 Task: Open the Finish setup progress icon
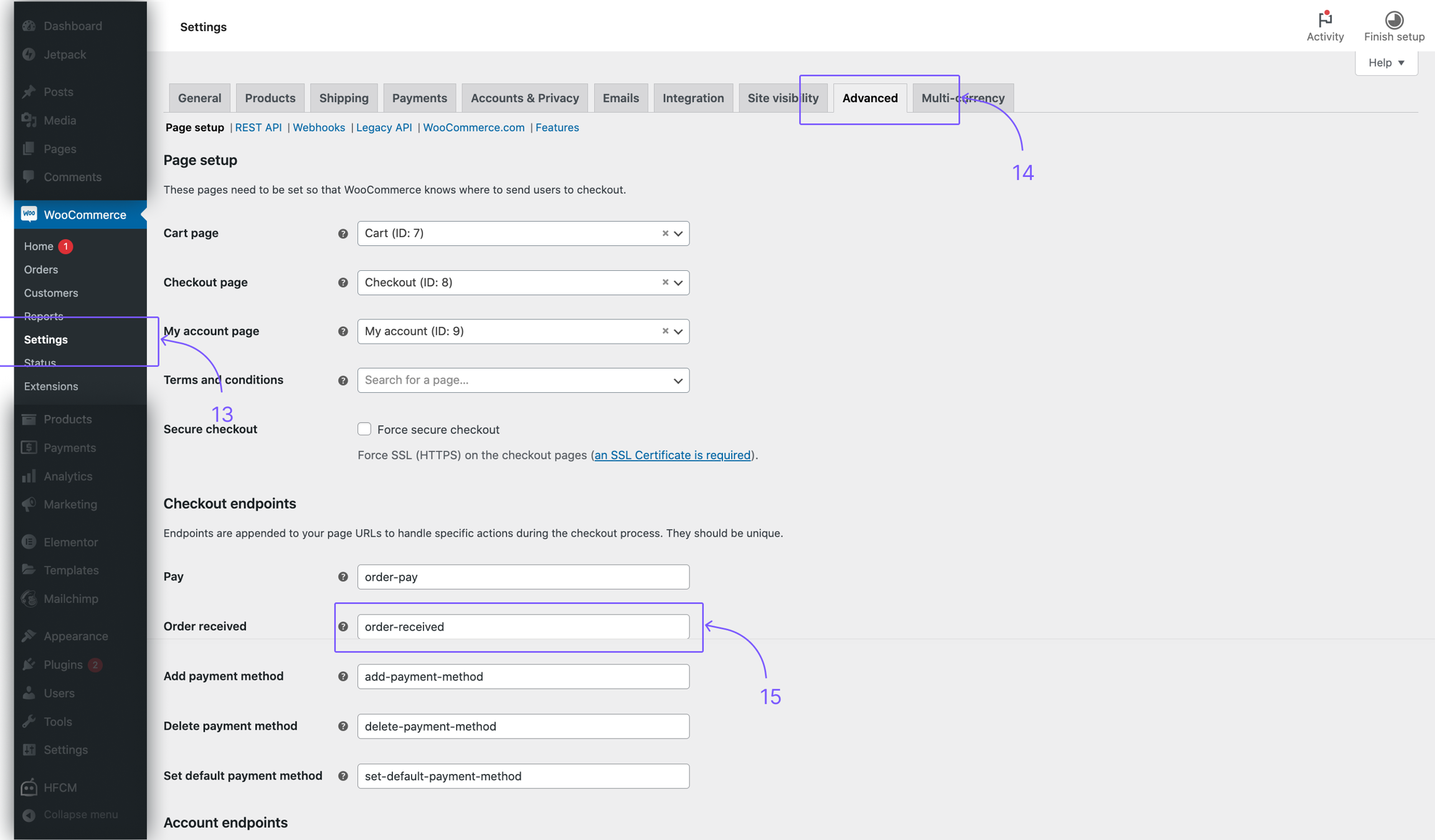[1394, 20]
